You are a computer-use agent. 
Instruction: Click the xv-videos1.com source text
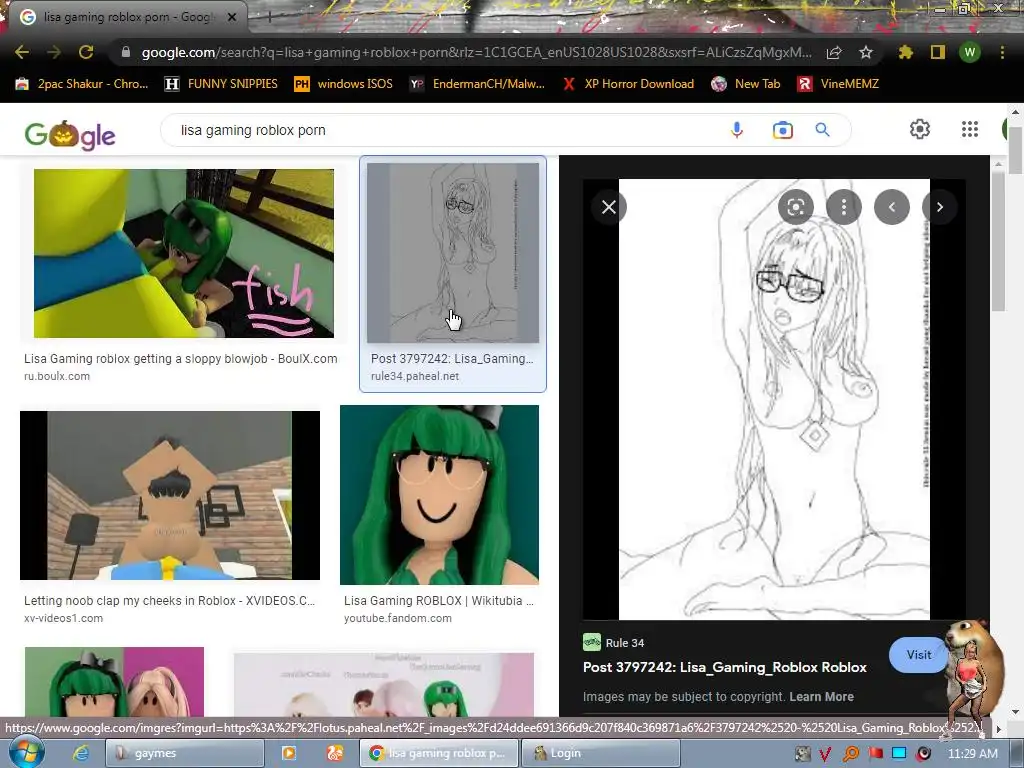(63, 618)
